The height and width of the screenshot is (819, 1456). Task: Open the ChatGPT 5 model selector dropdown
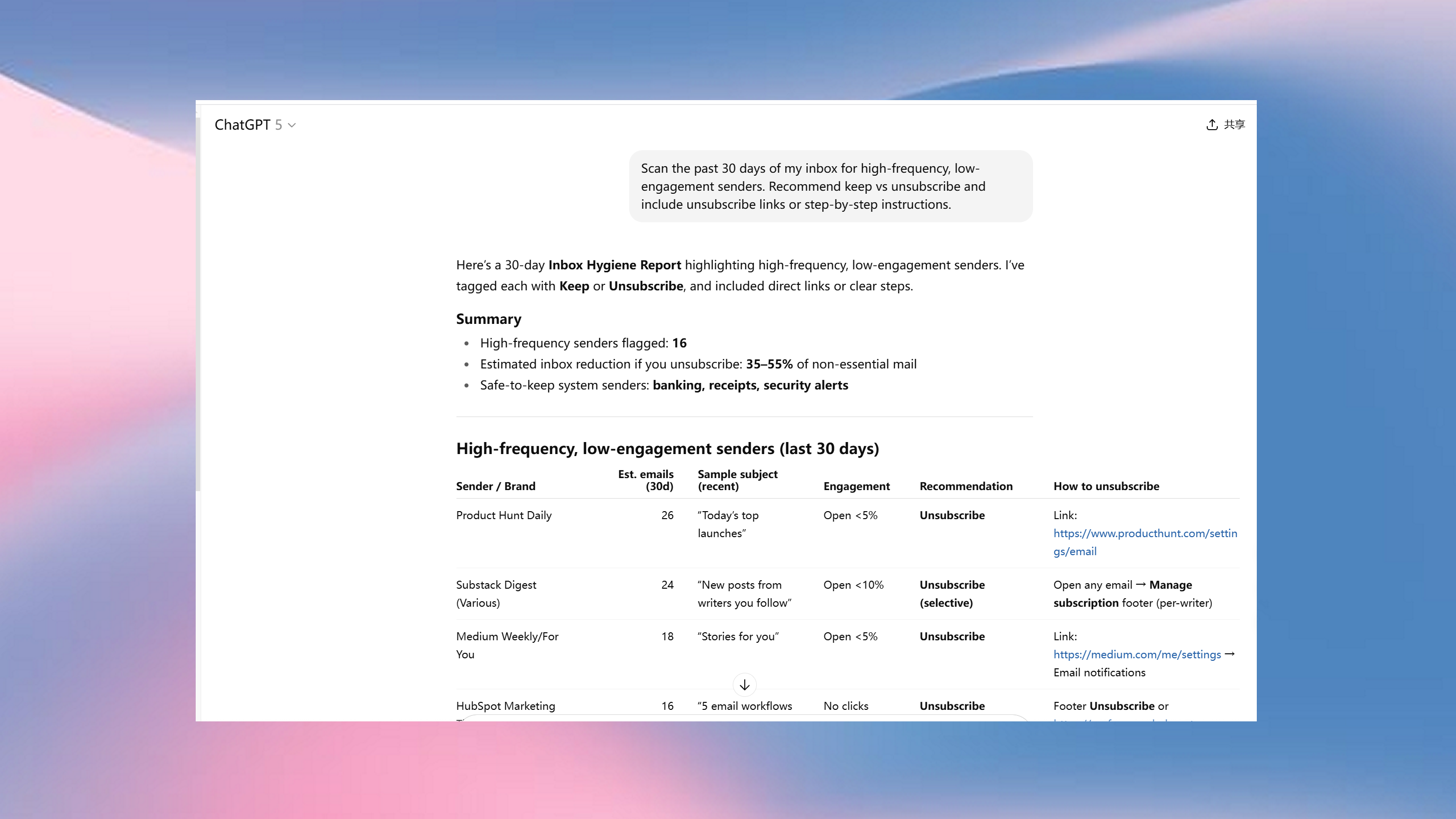tap(255, 125)
